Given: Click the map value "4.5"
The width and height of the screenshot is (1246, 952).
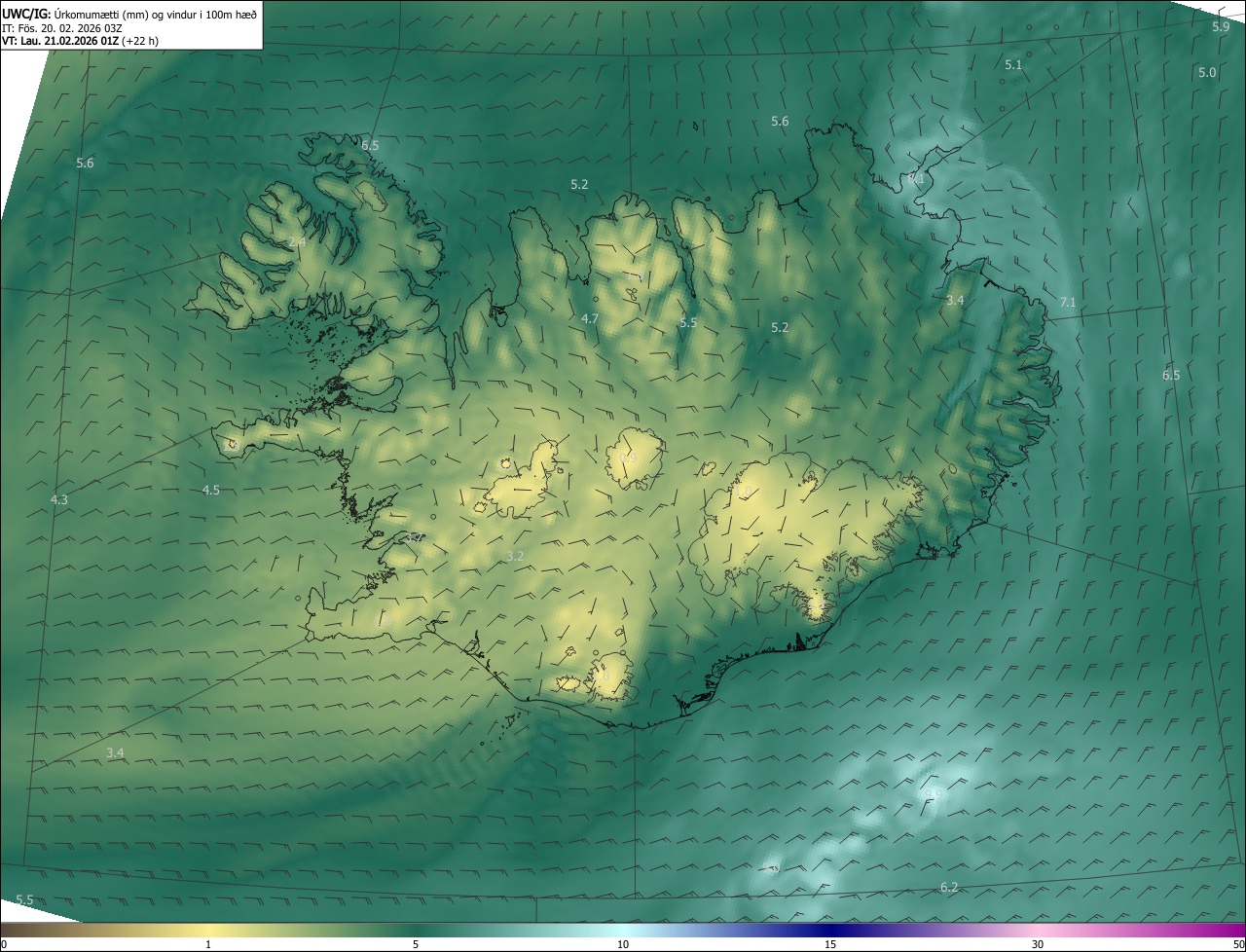Looking at the screenshot, I should (210, 490).
